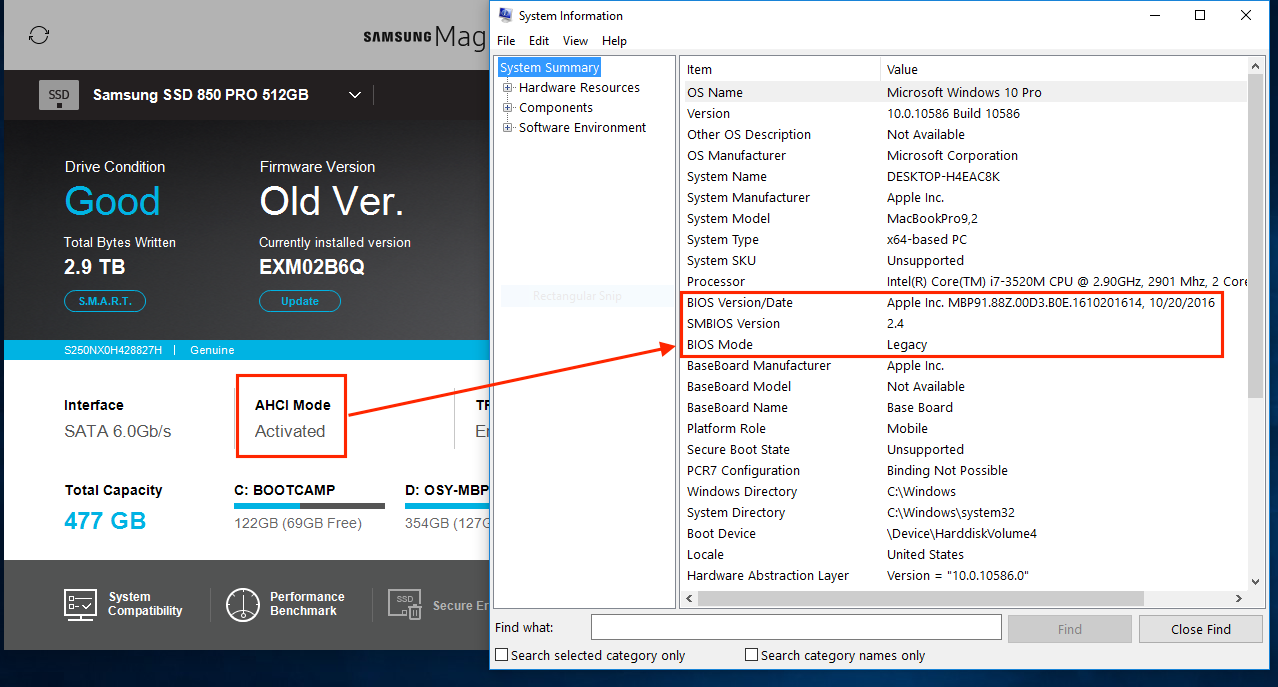Image resolution: width=1278 pixels, height=687 pixels.
Task: Expand the Hardware Resources tree node
Action: [x=508, y=88]
